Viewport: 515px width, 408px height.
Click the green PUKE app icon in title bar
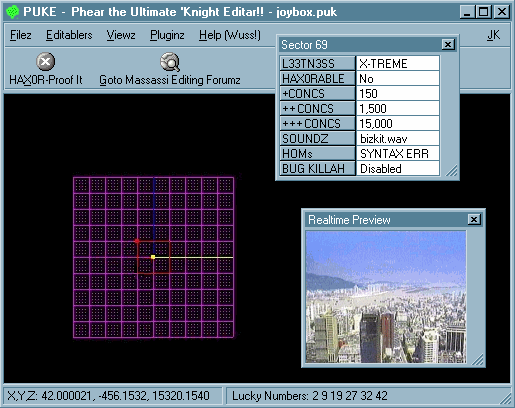[13, 12]
